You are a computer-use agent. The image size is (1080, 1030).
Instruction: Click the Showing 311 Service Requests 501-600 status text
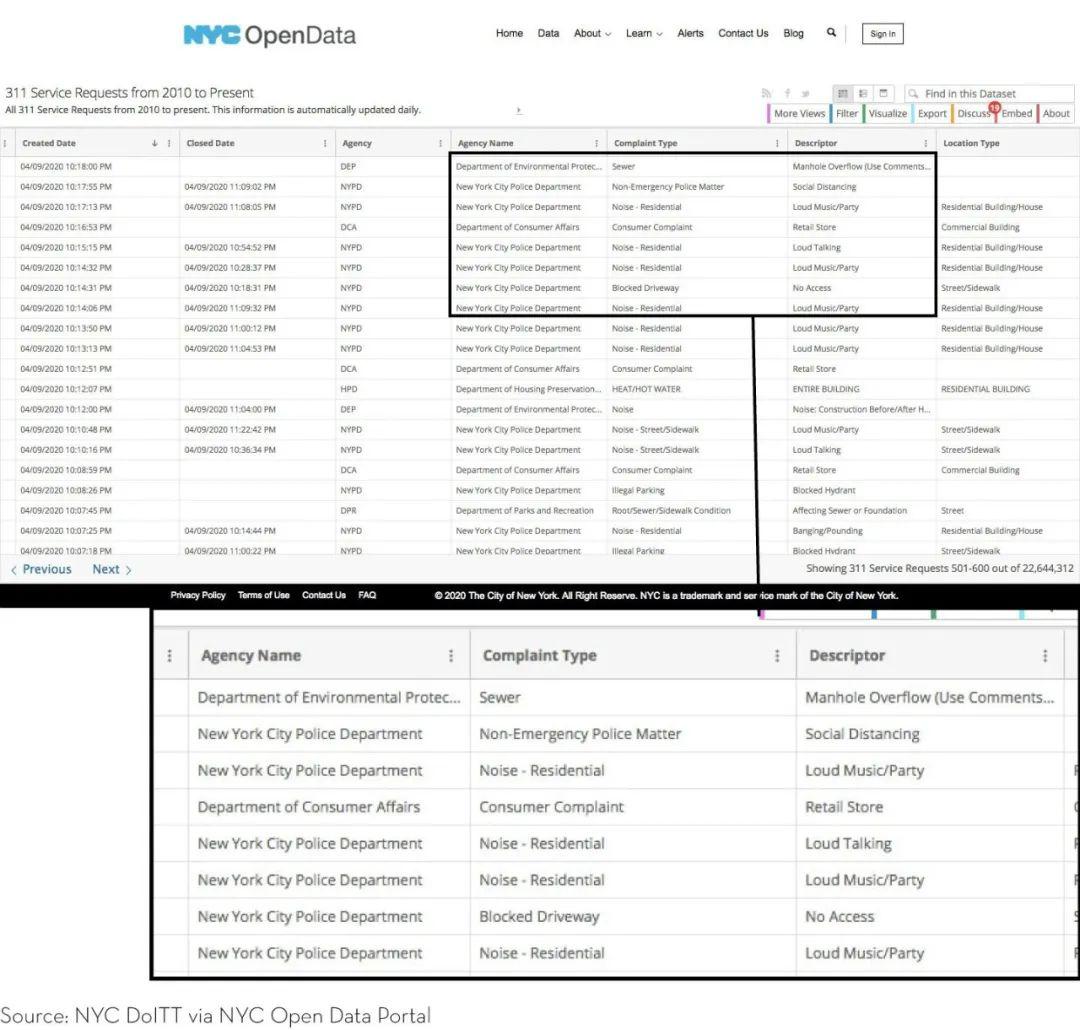coord(939,568)
